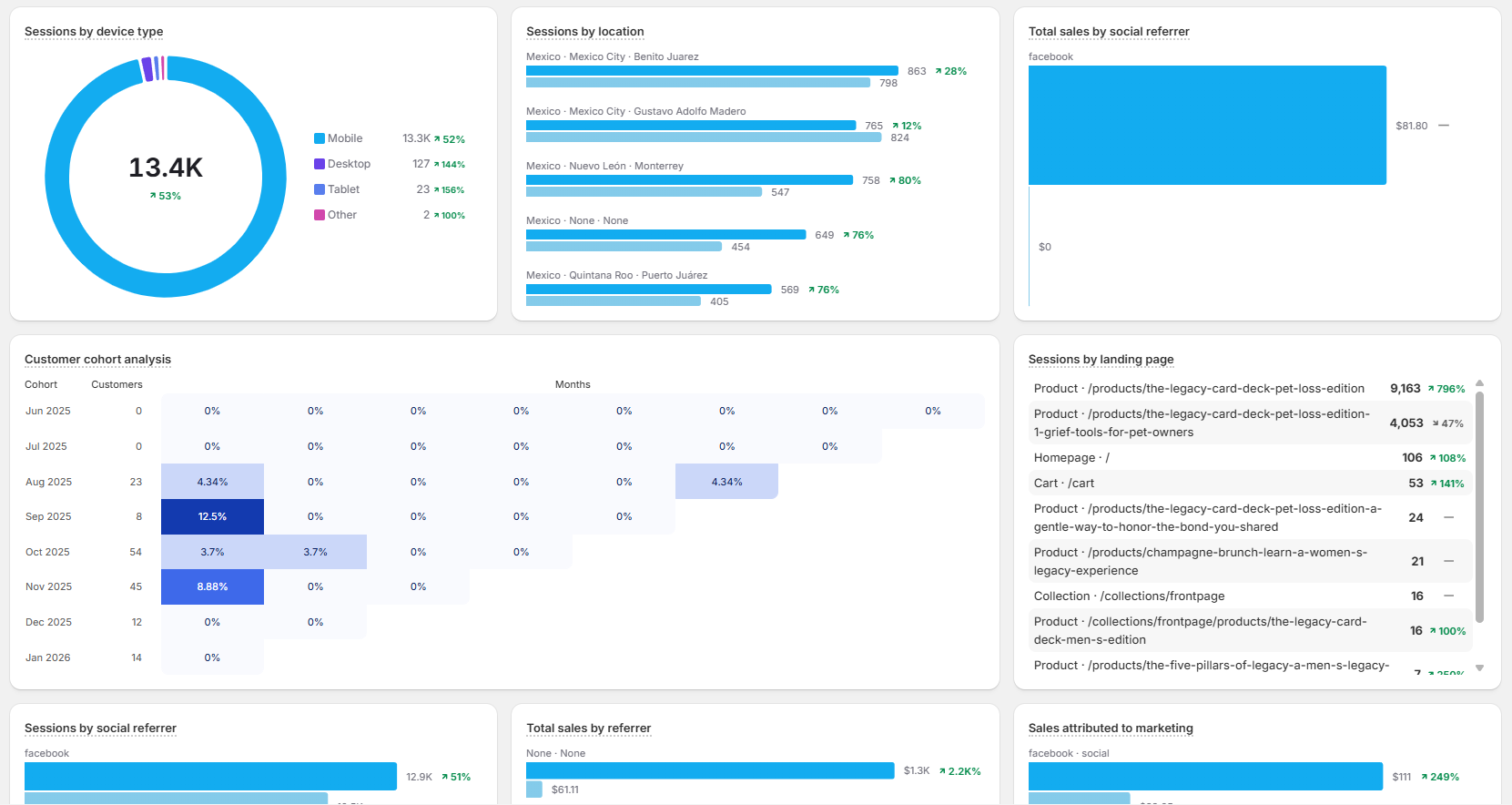1512x805 pixels.
Task: Select the Sep 2025 12.5% cohort cell
Action: (212, 516)
